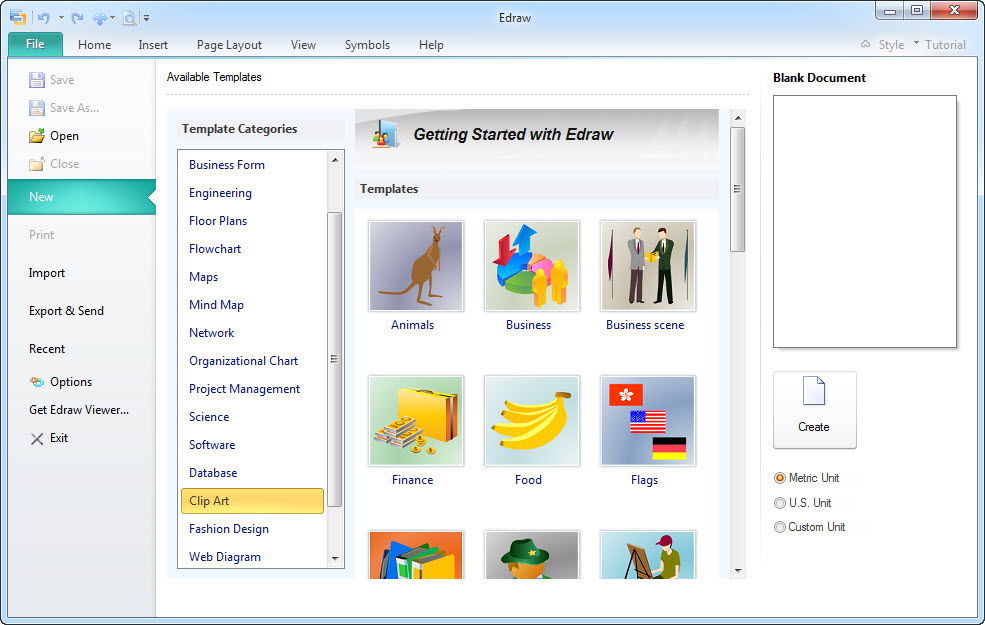Viewport: 985px width, 625px height.
Task: Click the Print menu entry
Action: [41, 234]
